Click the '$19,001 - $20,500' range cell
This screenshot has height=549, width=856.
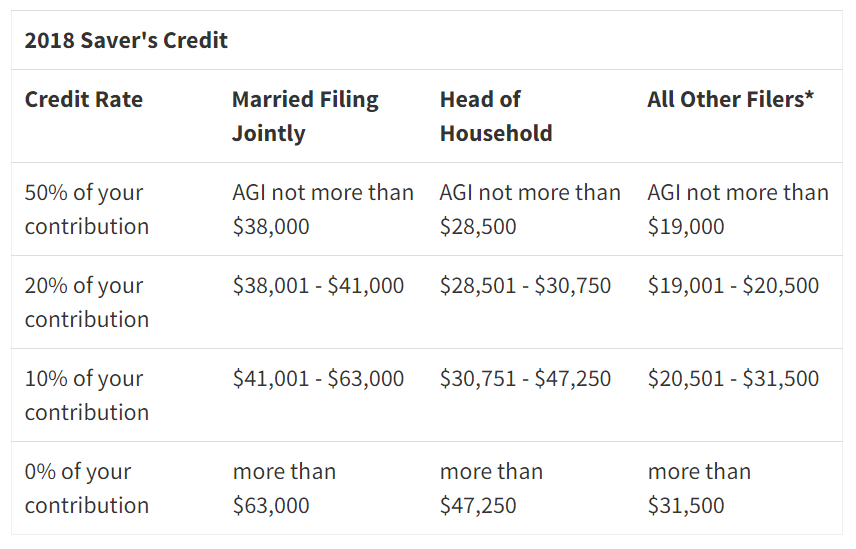point(733,286)
